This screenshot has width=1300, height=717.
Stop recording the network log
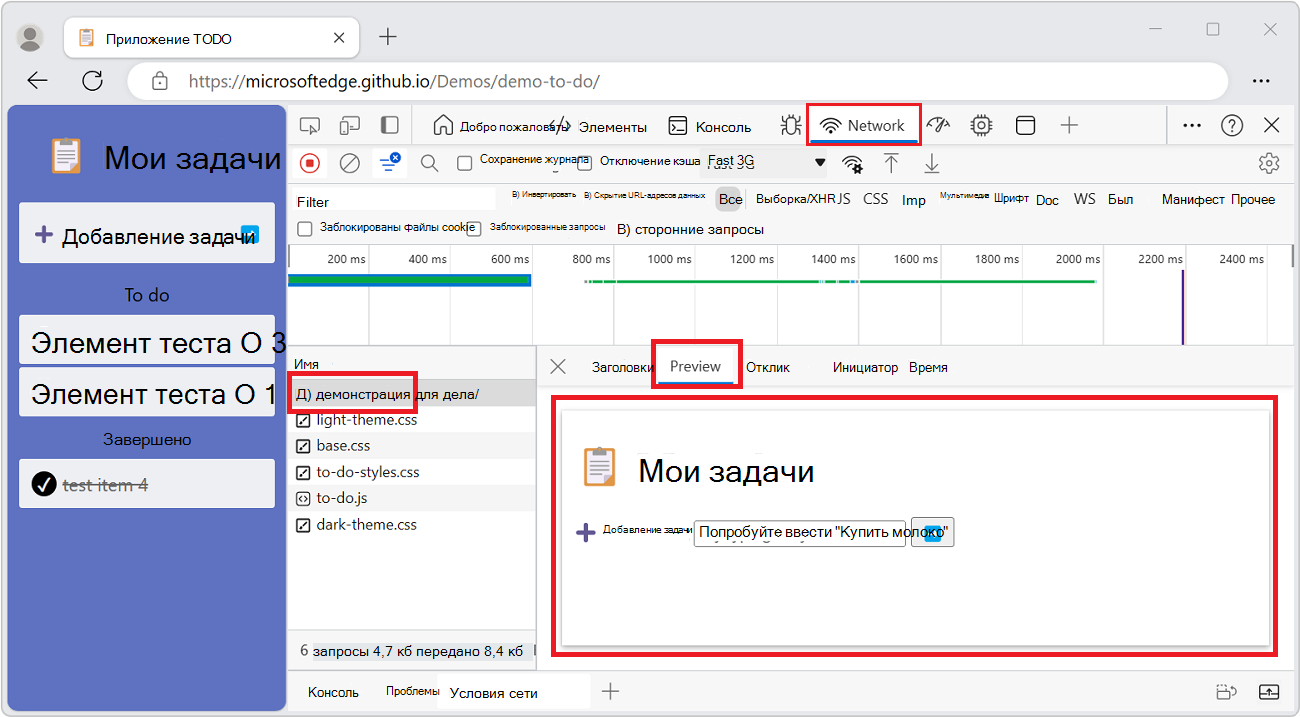pos(309,162)
